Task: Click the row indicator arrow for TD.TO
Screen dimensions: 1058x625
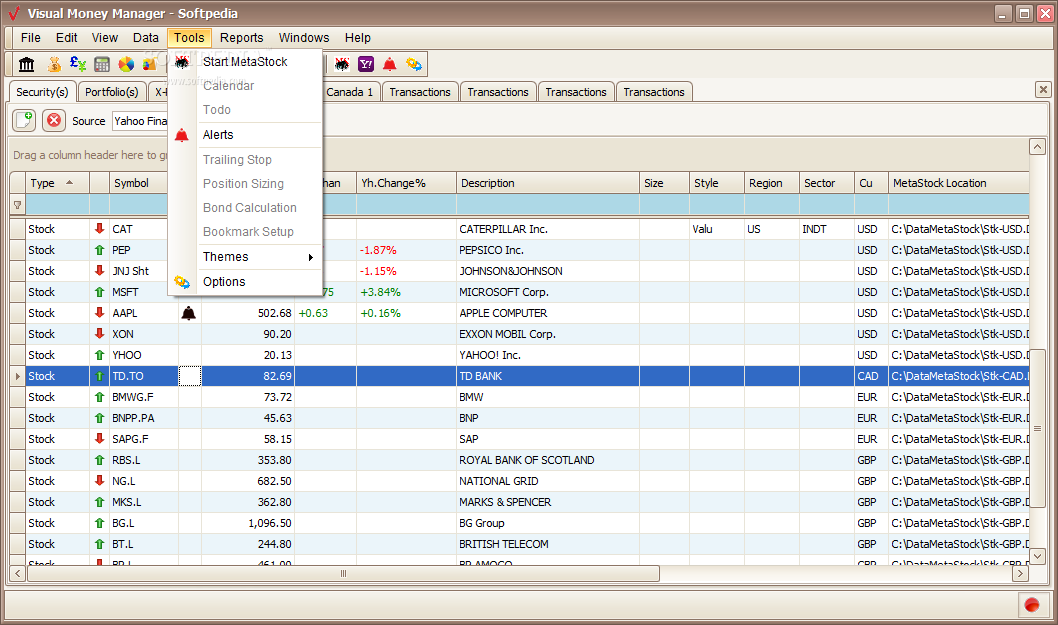Action: 18,376
